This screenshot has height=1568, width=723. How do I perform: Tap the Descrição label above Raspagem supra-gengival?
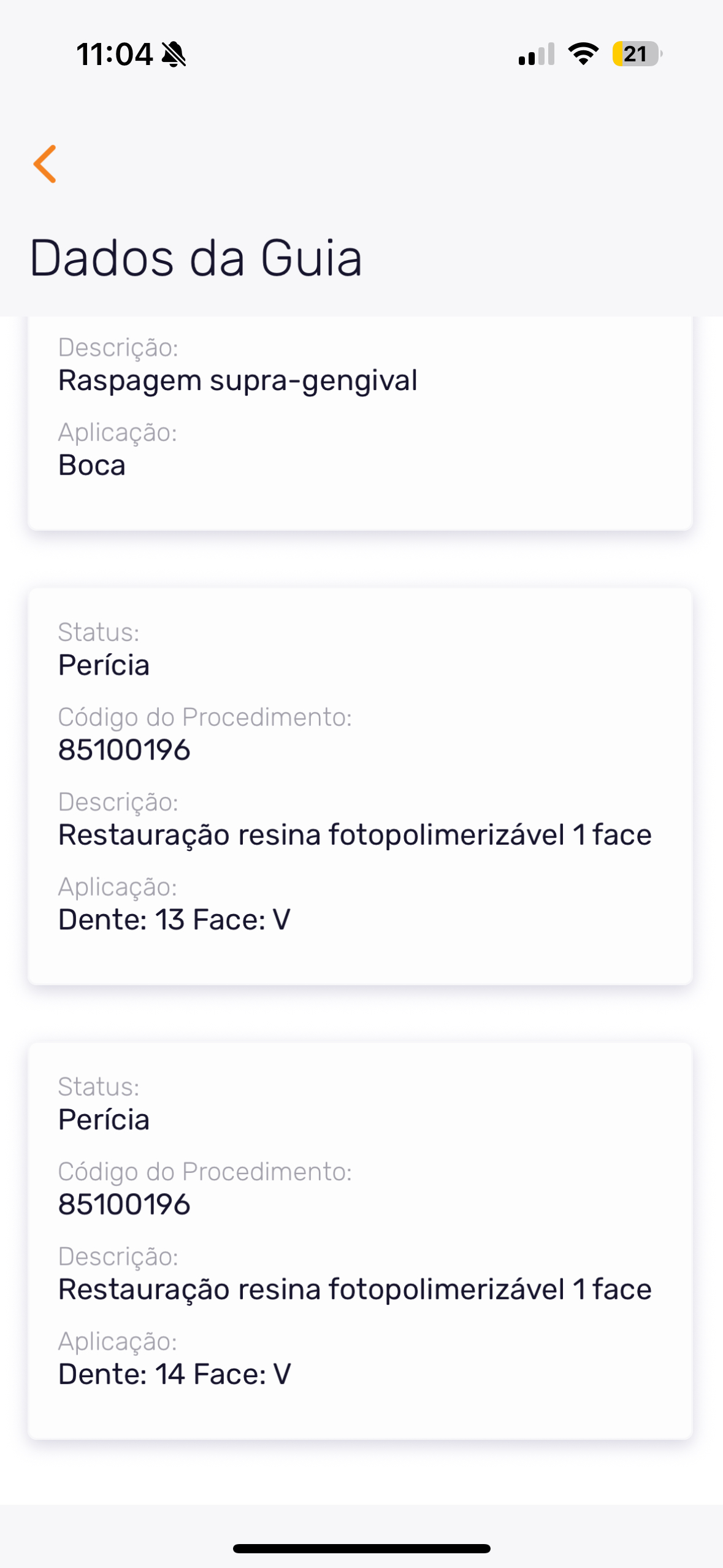[x=118, y=347]
